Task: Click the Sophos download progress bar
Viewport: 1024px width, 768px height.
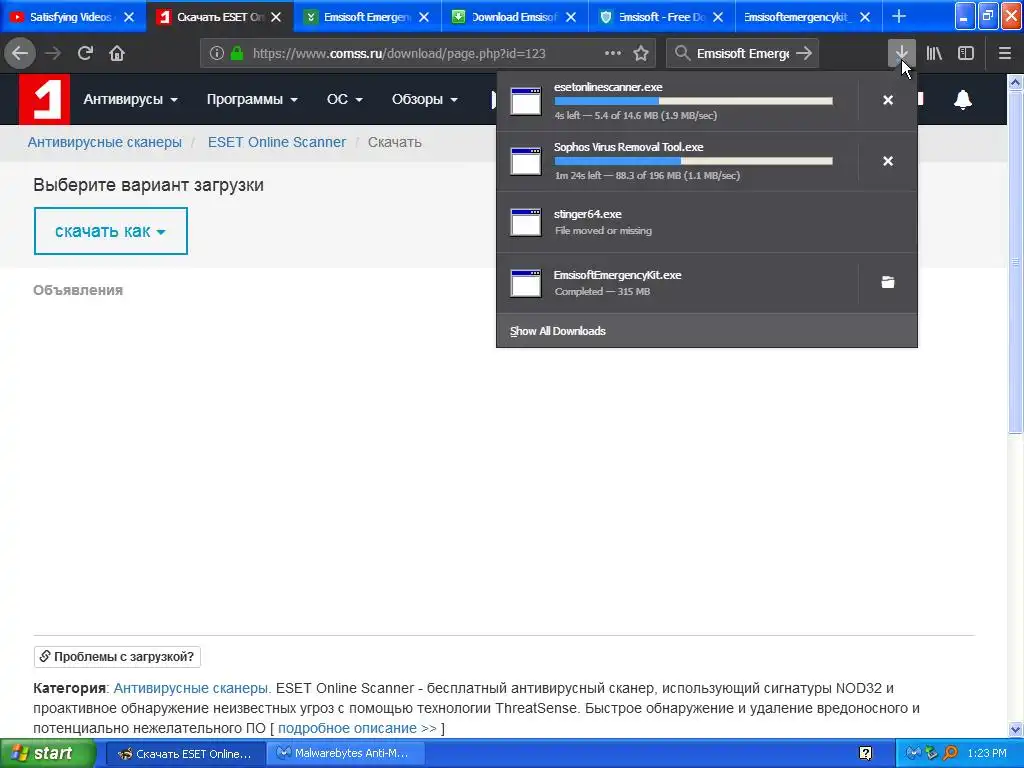Action: 694,161
